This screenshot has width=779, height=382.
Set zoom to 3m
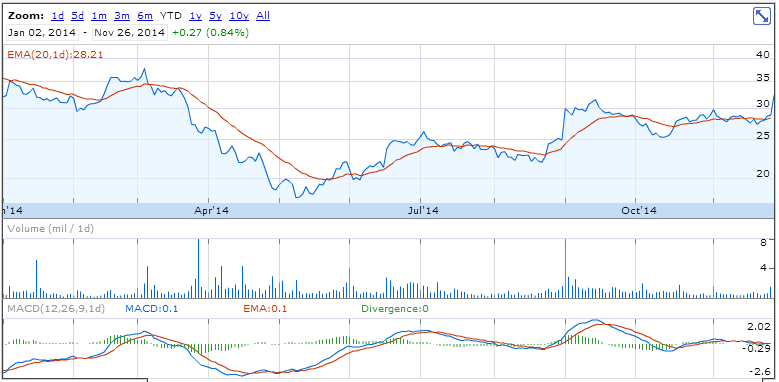[x=122, y=16]
